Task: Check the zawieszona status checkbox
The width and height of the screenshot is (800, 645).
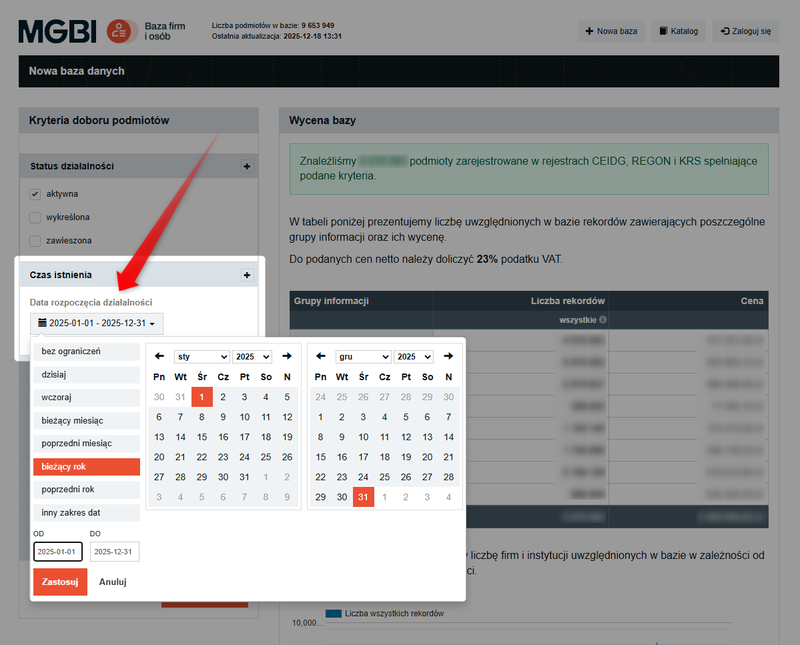Action: [34, 240]
